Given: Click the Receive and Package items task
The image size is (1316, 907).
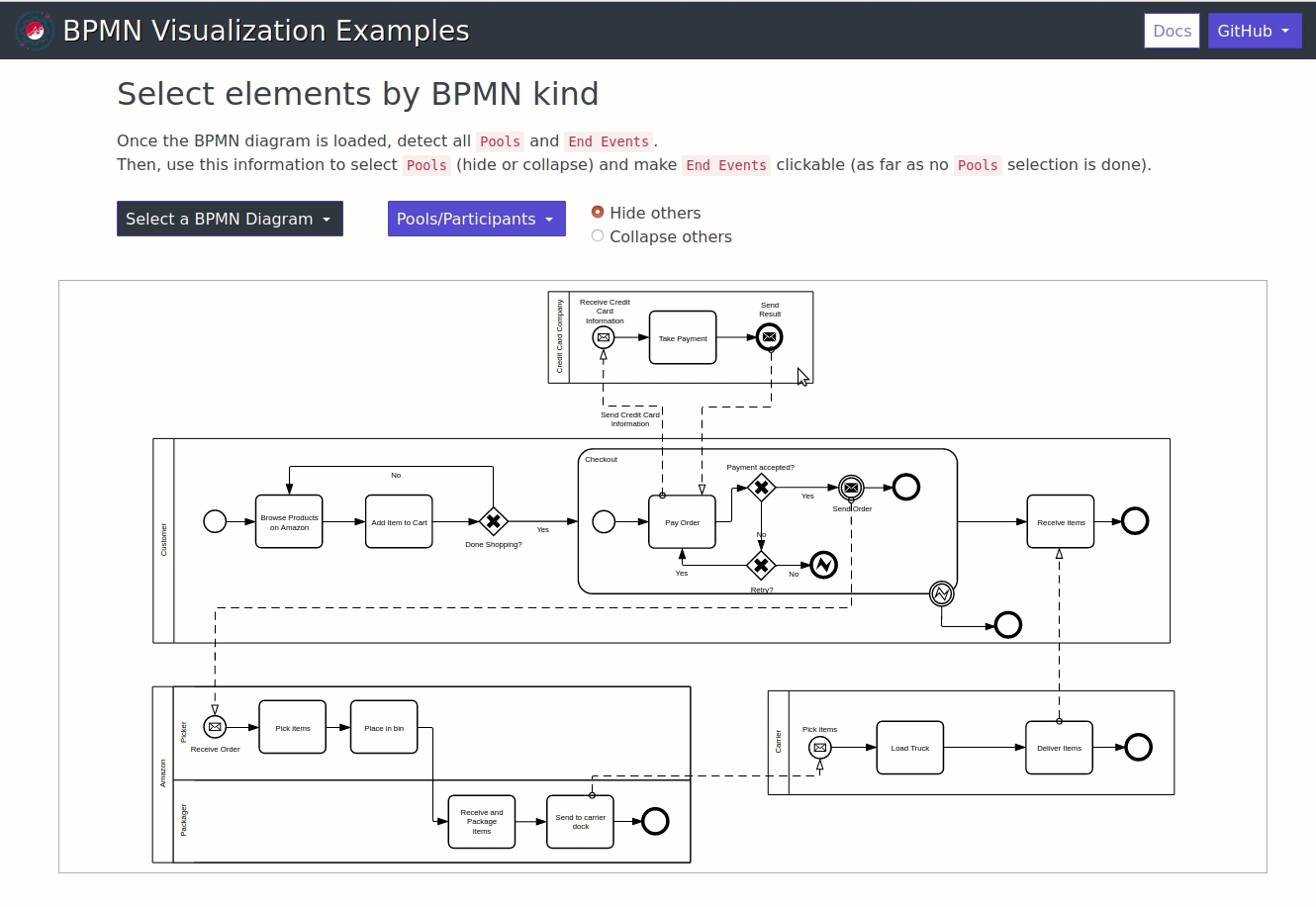Looking at the screenshot, I should click(482, 822).
